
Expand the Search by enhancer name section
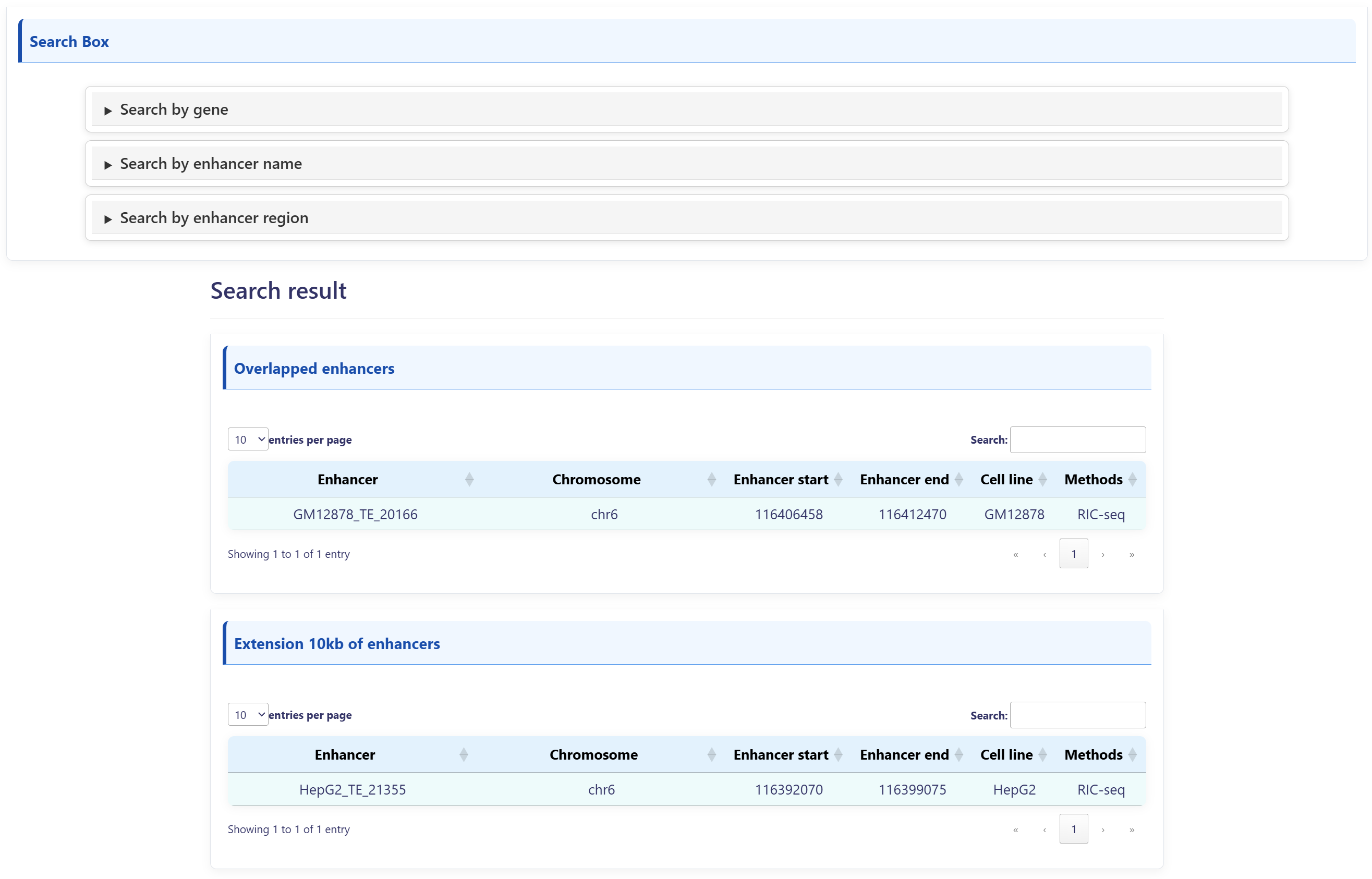click(210, 164)
